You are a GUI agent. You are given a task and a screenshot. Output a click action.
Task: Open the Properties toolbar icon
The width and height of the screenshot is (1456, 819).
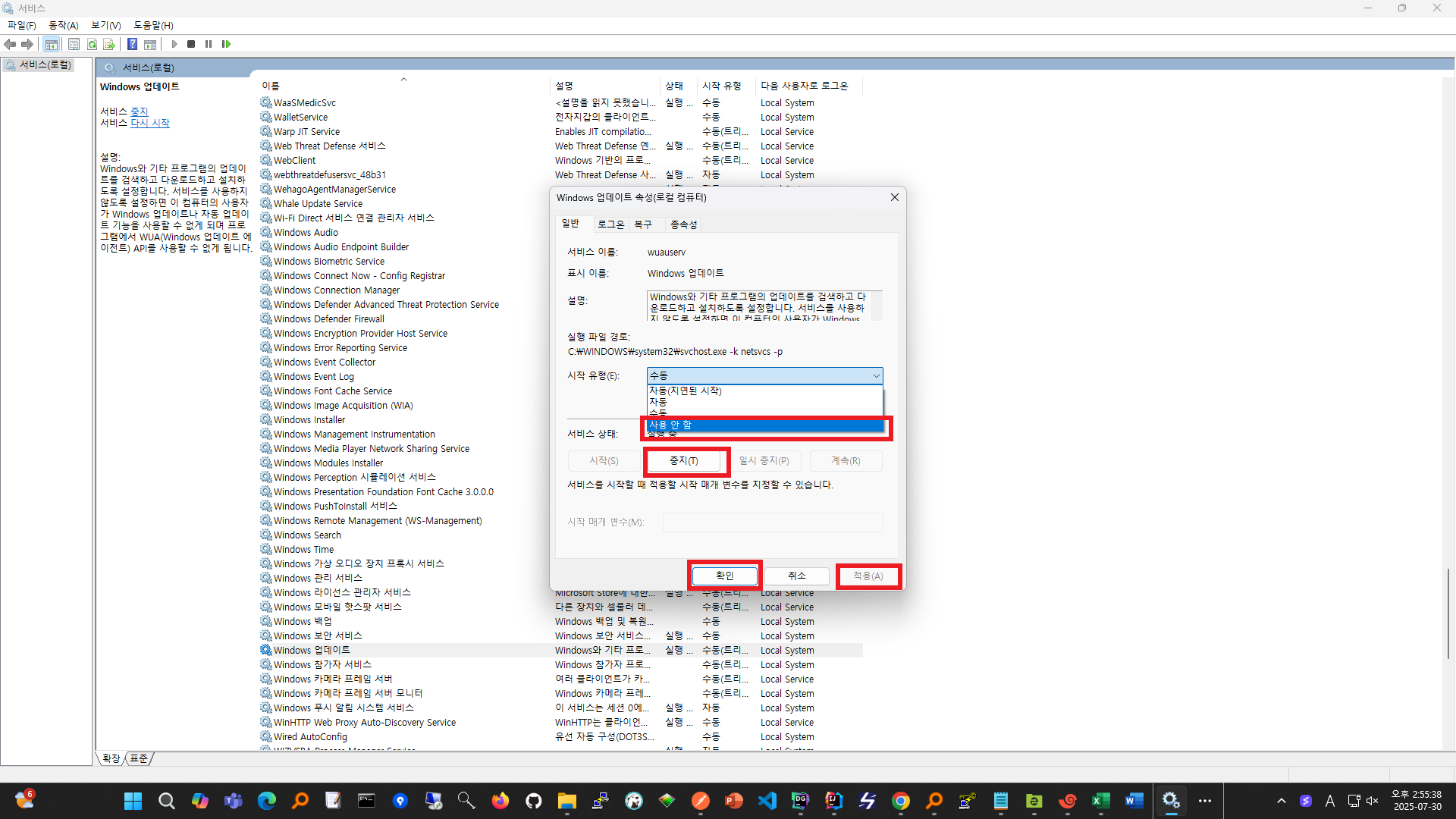click(x=74, y=44)
